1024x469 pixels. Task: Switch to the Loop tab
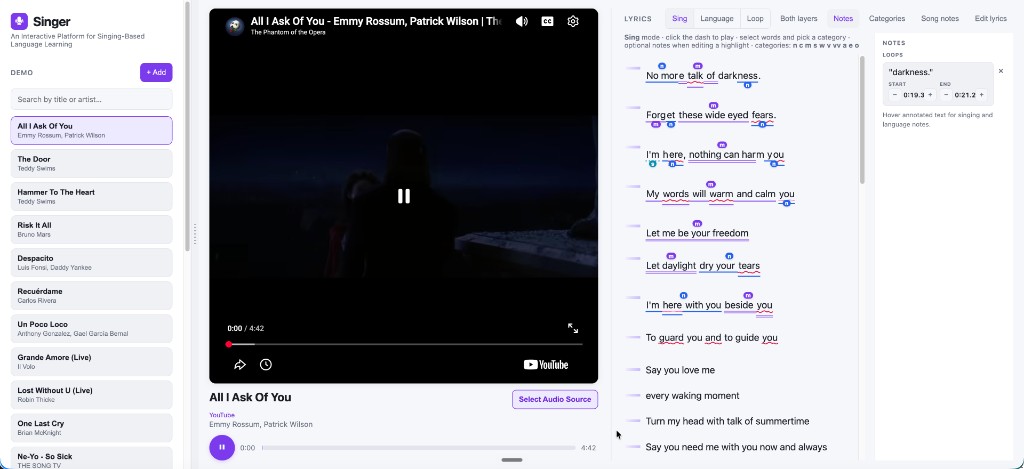click(755, 18)
